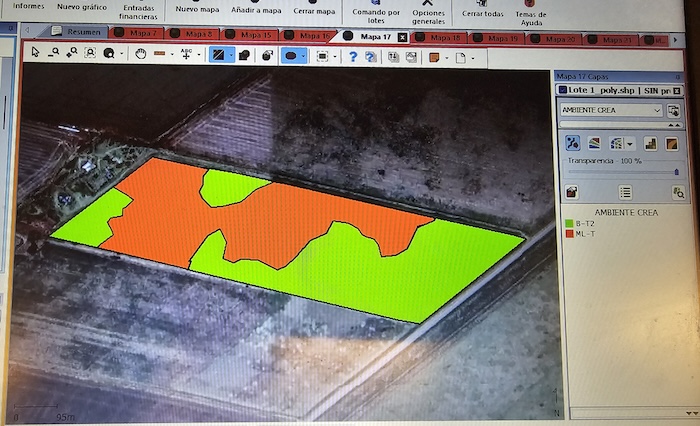Screen dimensions: 700x426
Task: Open the map help question mark
Action: pyautogui.click(x=352, y=57)
